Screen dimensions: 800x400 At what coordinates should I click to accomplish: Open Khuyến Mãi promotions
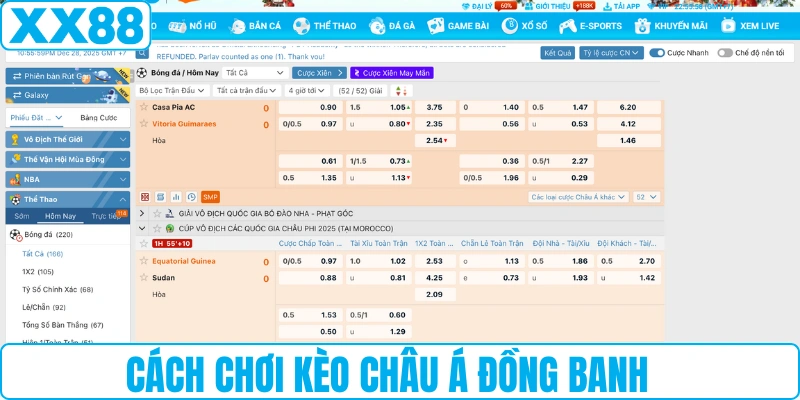(671, 26)
